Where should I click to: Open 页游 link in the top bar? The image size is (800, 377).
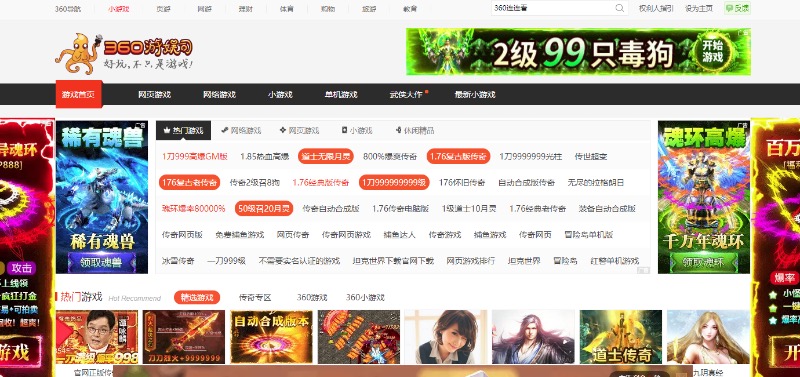(163, 9)
